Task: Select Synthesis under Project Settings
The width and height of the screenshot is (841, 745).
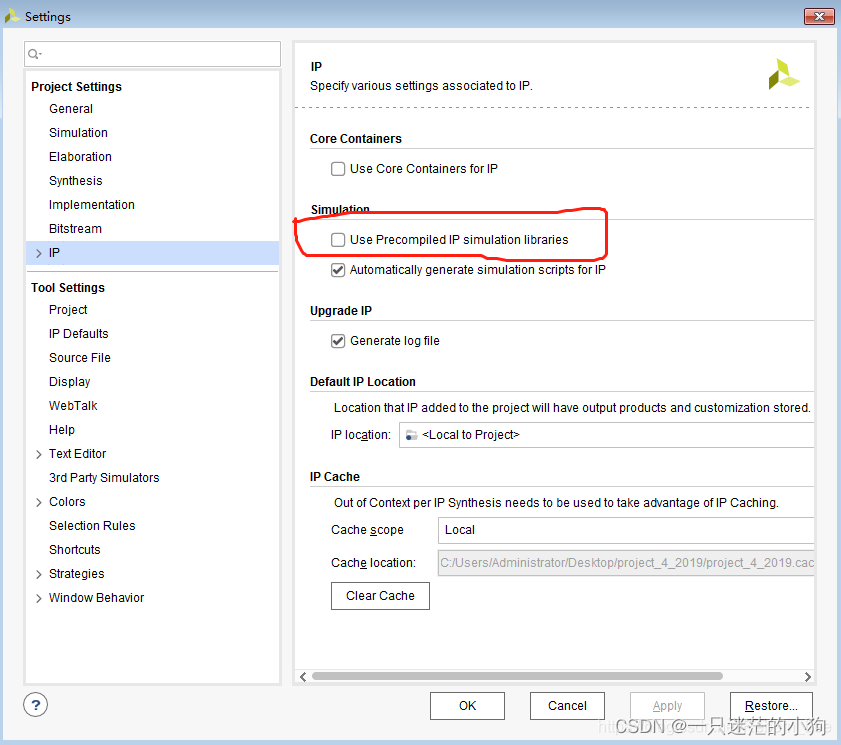Action: pos(75,180)
